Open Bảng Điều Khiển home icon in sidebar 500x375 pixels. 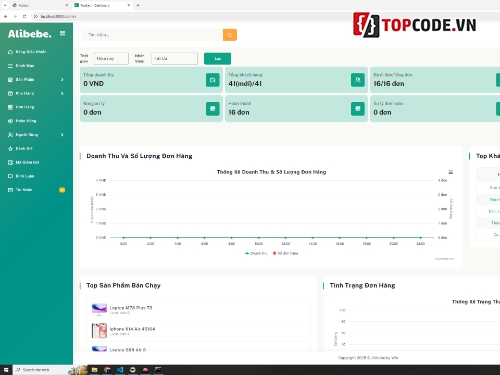(x=10, y=52)
